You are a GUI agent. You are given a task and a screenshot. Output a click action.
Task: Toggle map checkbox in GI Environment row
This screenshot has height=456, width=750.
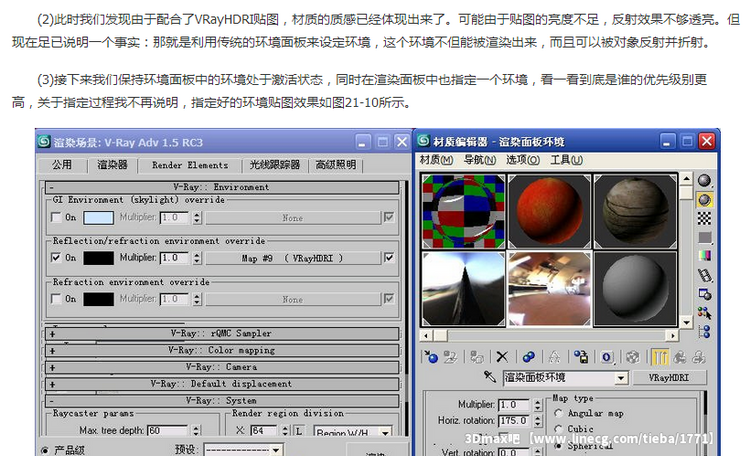point(389,218)
